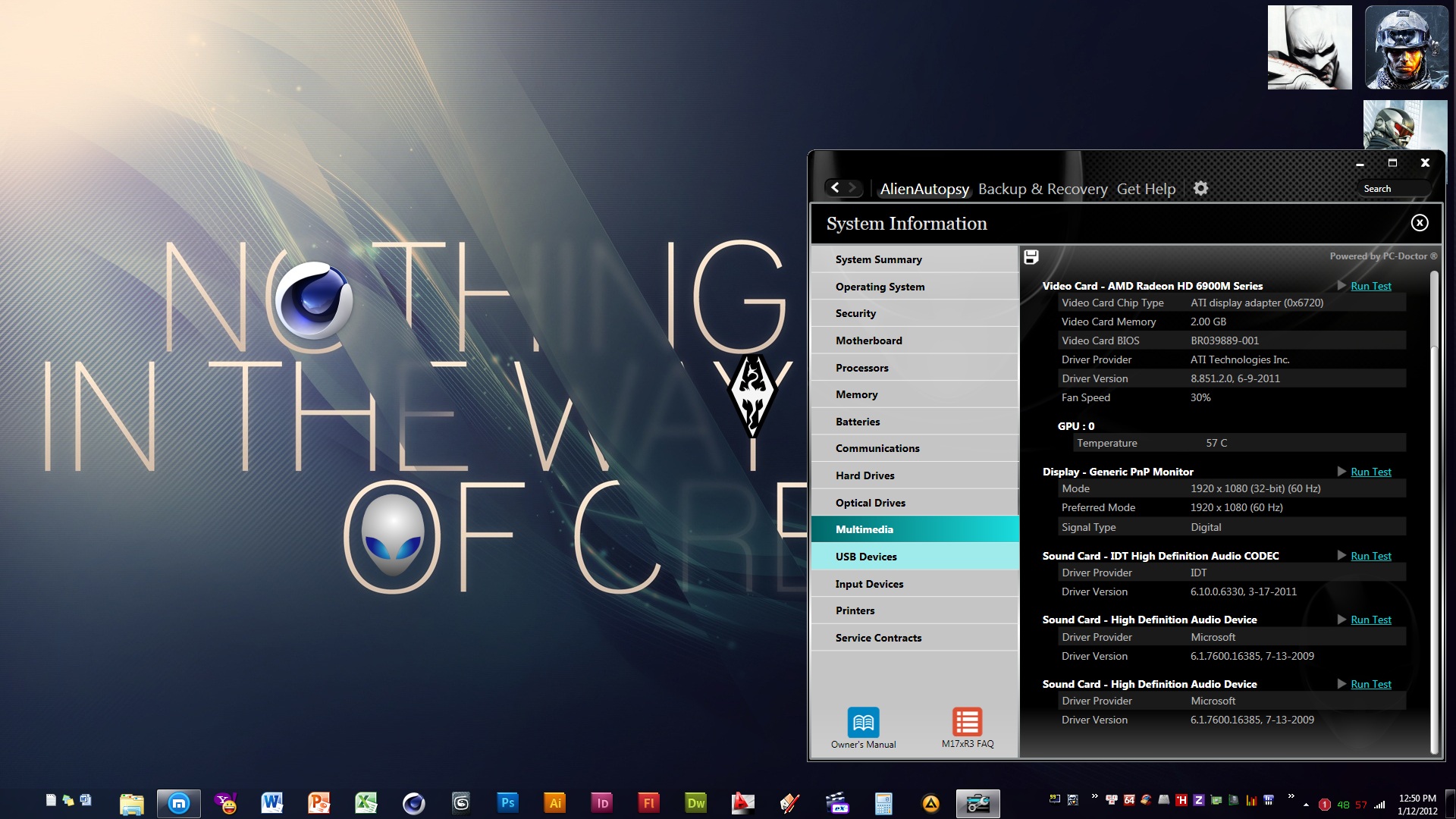
Task: Launch InDesign from the taskbar
Action: tap(602, 803)
